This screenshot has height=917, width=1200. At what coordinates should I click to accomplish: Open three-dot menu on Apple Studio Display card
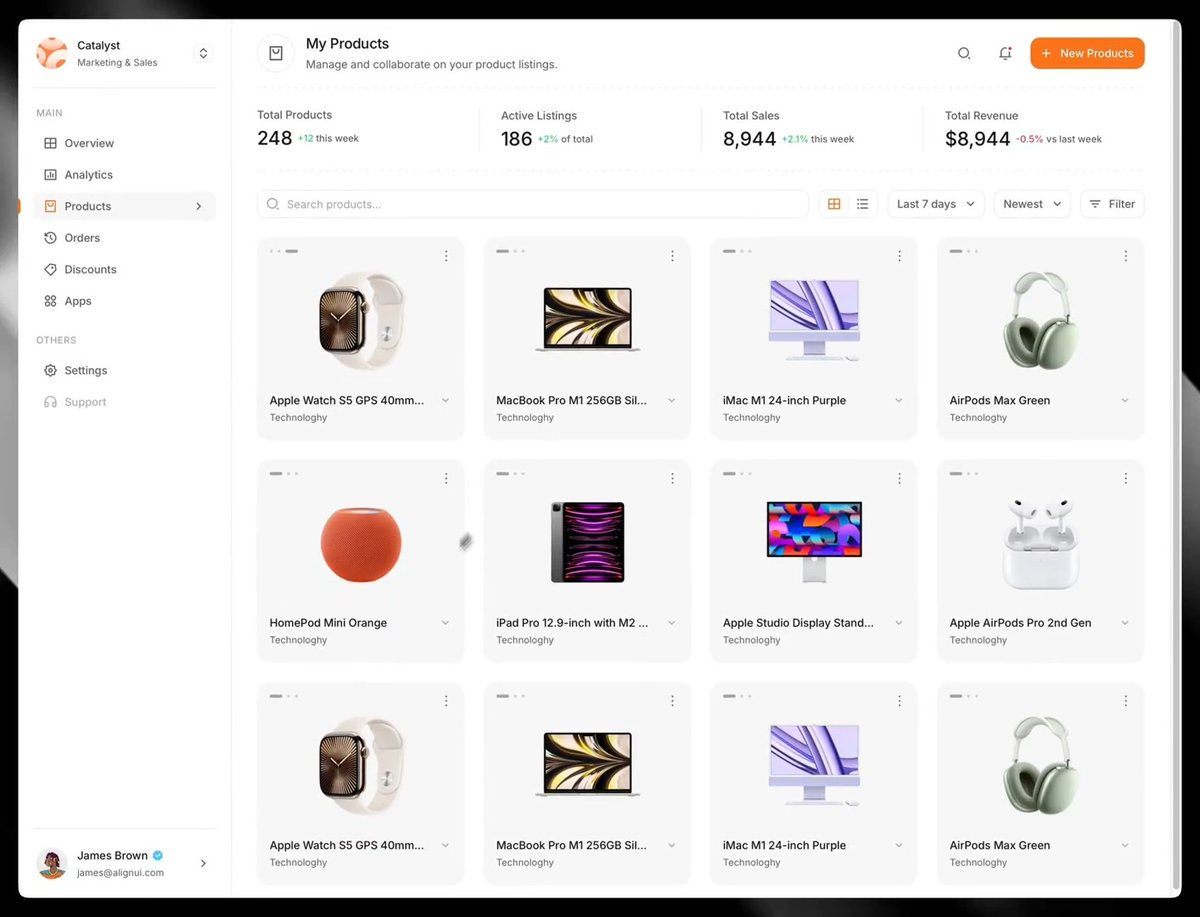[899, 478]
